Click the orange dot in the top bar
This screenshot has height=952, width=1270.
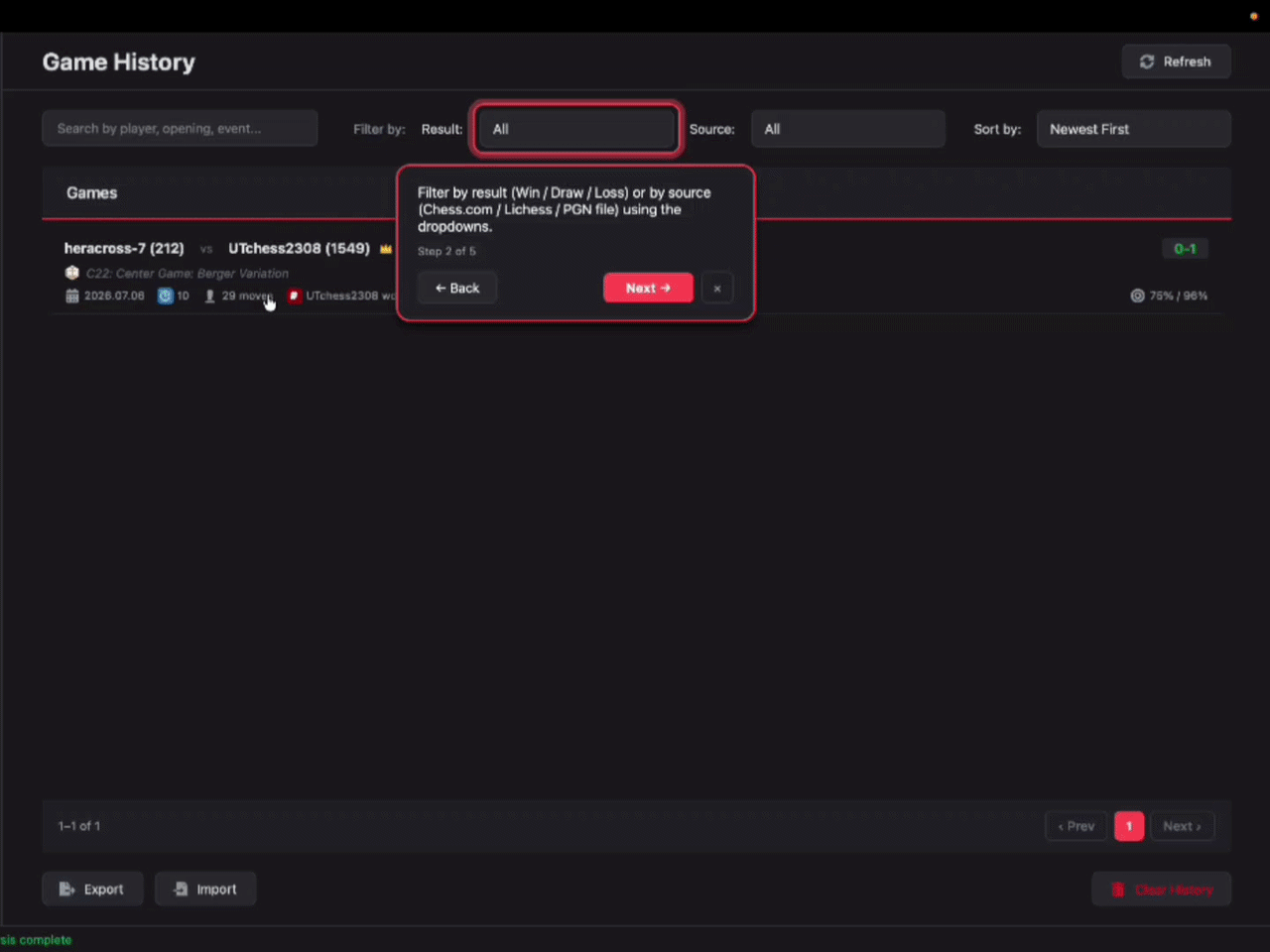tap(1253, 16)
